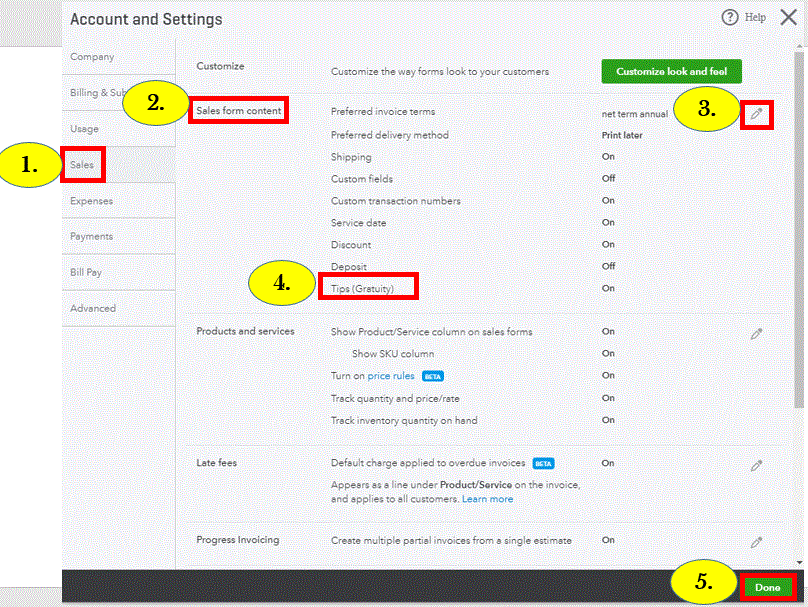Screen dimensions: 808x607
Task: Open the Sales settings tab
Action: (82, 164)
